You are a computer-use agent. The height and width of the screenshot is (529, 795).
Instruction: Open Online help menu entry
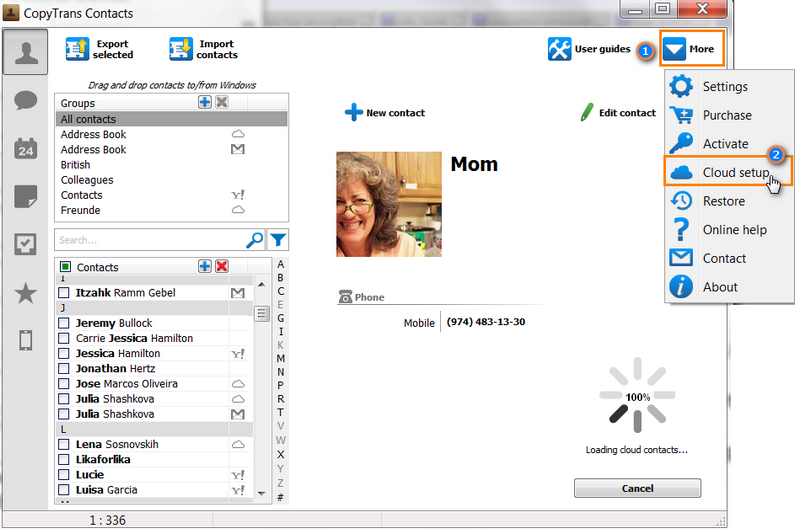tap(729, 230)
